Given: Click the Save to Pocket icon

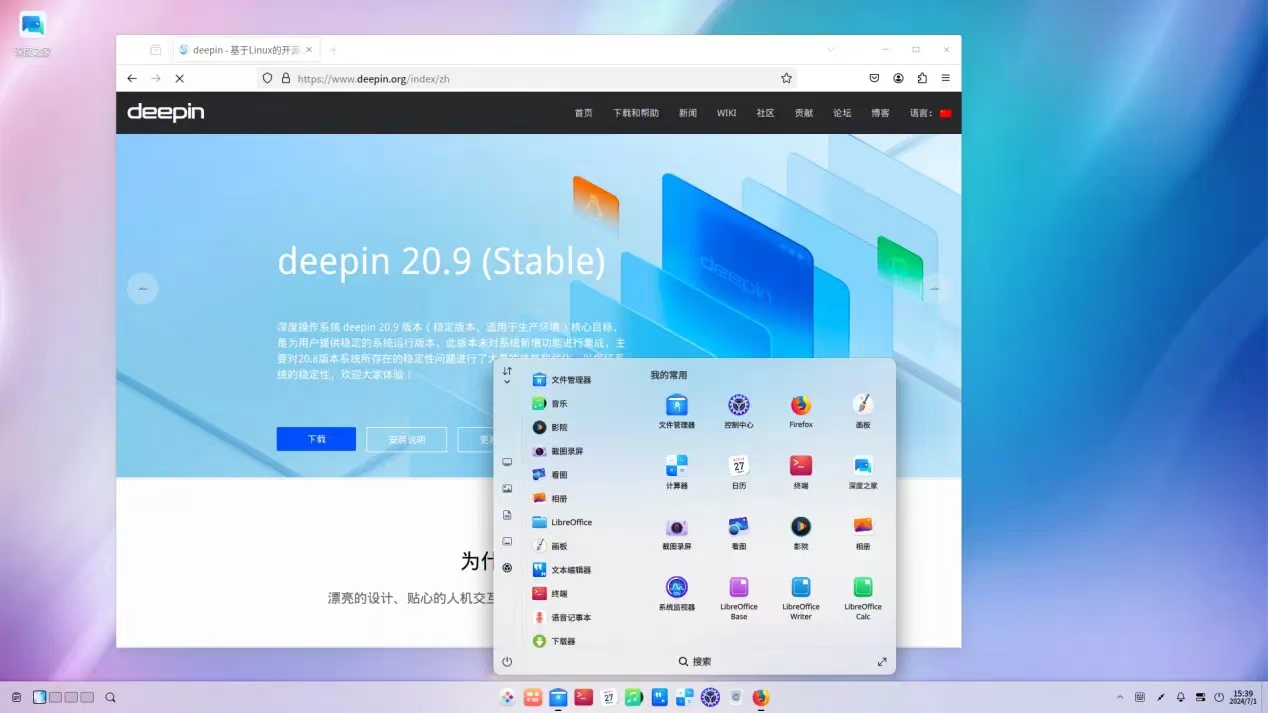Looking at the screenshot, I should click(x=874, y=78).
